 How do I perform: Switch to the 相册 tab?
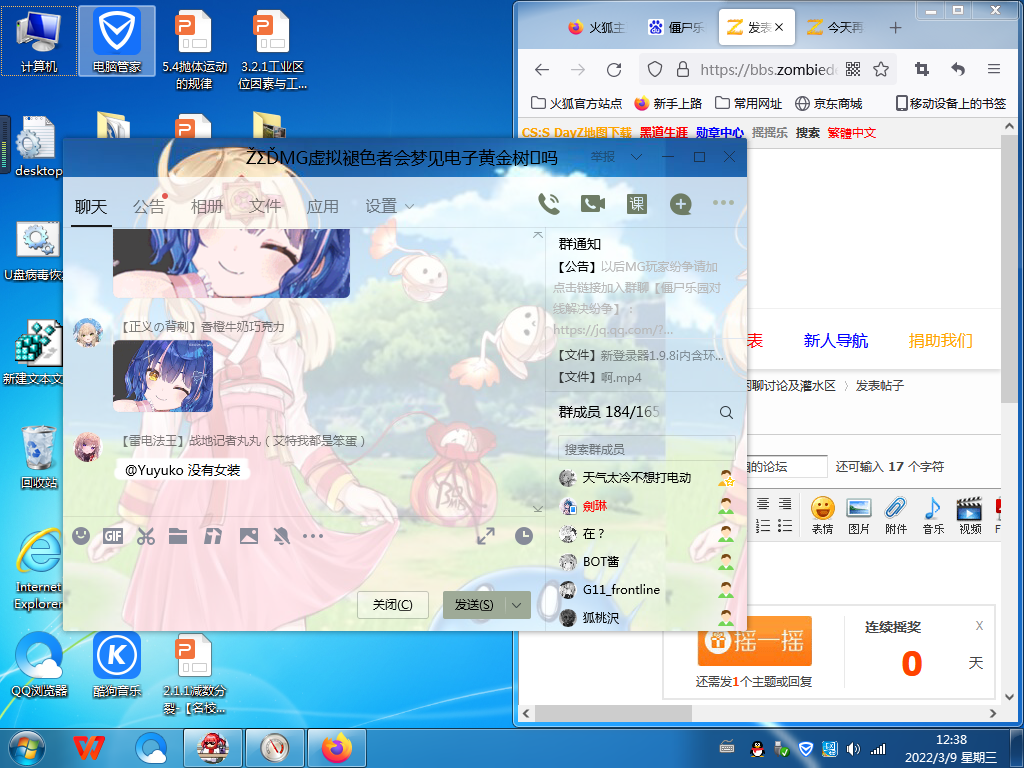click(207, 206)
